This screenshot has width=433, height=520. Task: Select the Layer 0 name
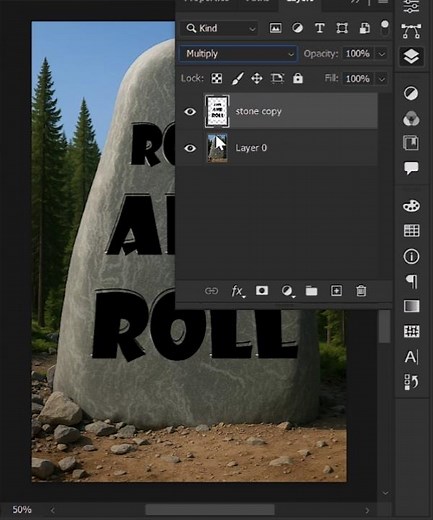click(251, 148)
